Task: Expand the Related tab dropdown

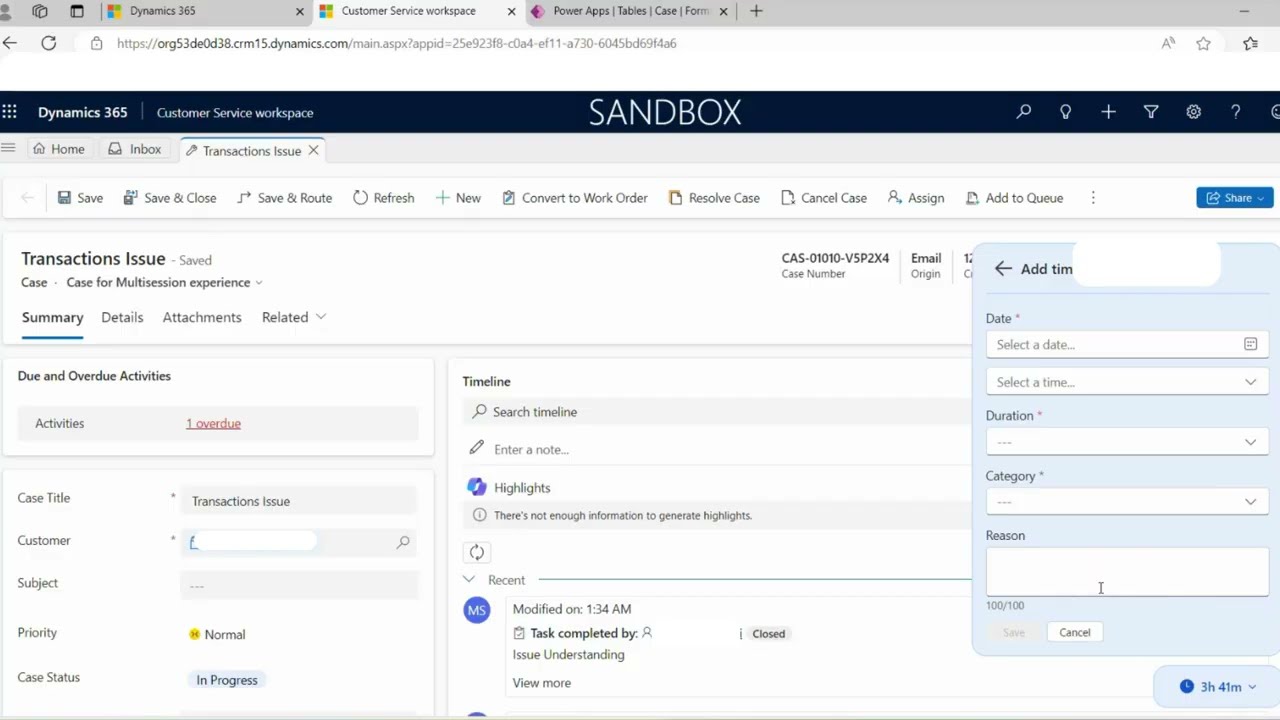Action: (321, 317)
